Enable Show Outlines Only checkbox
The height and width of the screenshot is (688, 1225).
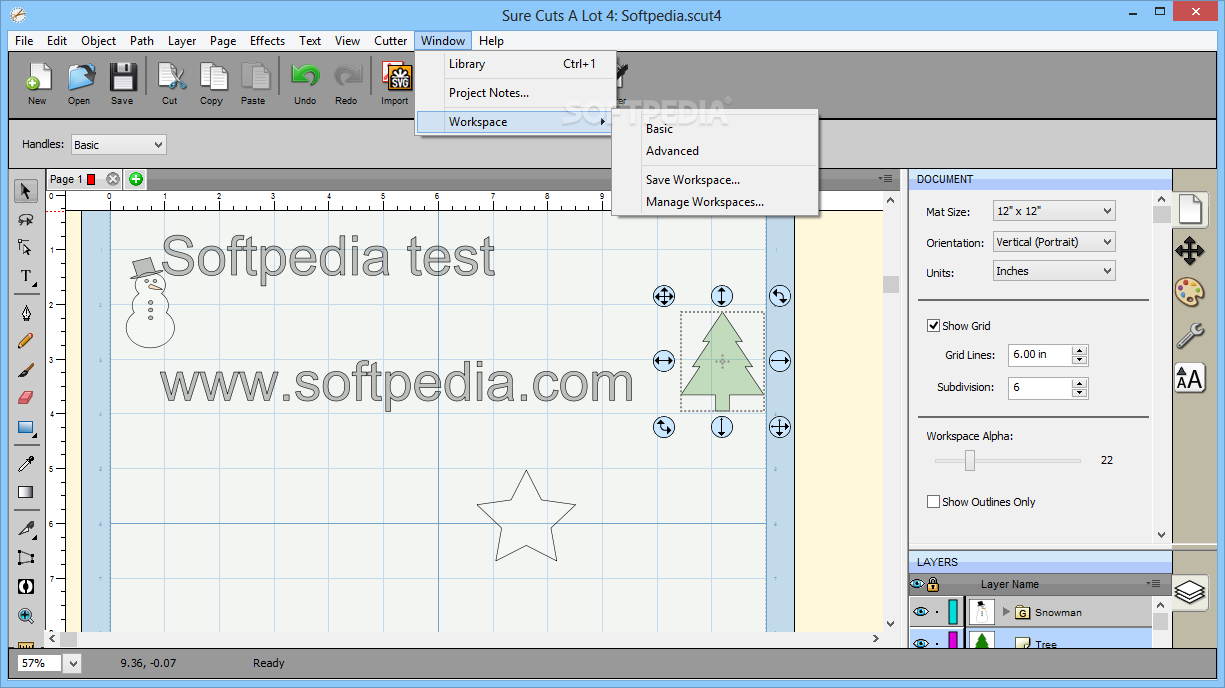point(933,502)
